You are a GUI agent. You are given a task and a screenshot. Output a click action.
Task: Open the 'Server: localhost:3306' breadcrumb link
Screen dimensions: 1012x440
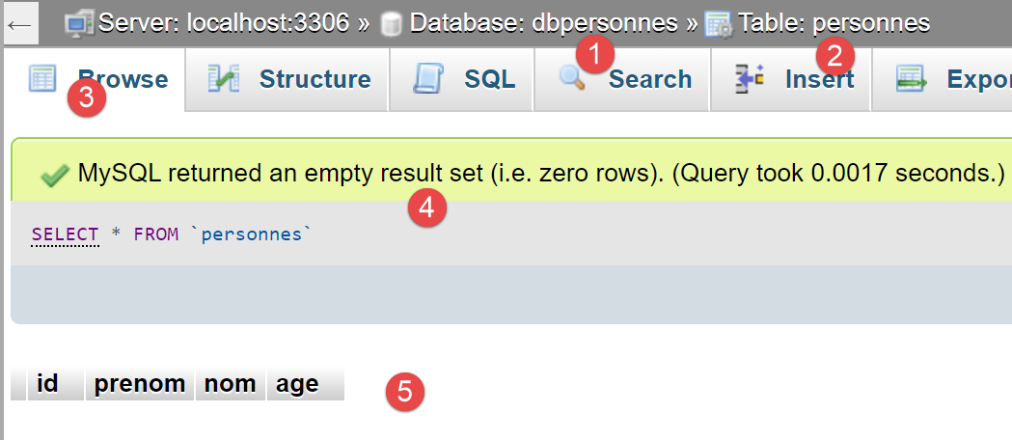(x=224, y=23)
